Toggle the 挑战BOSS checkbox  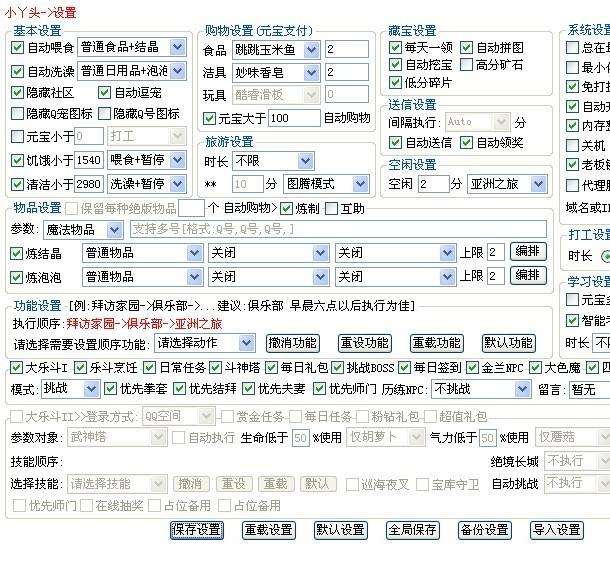[337, 367]
